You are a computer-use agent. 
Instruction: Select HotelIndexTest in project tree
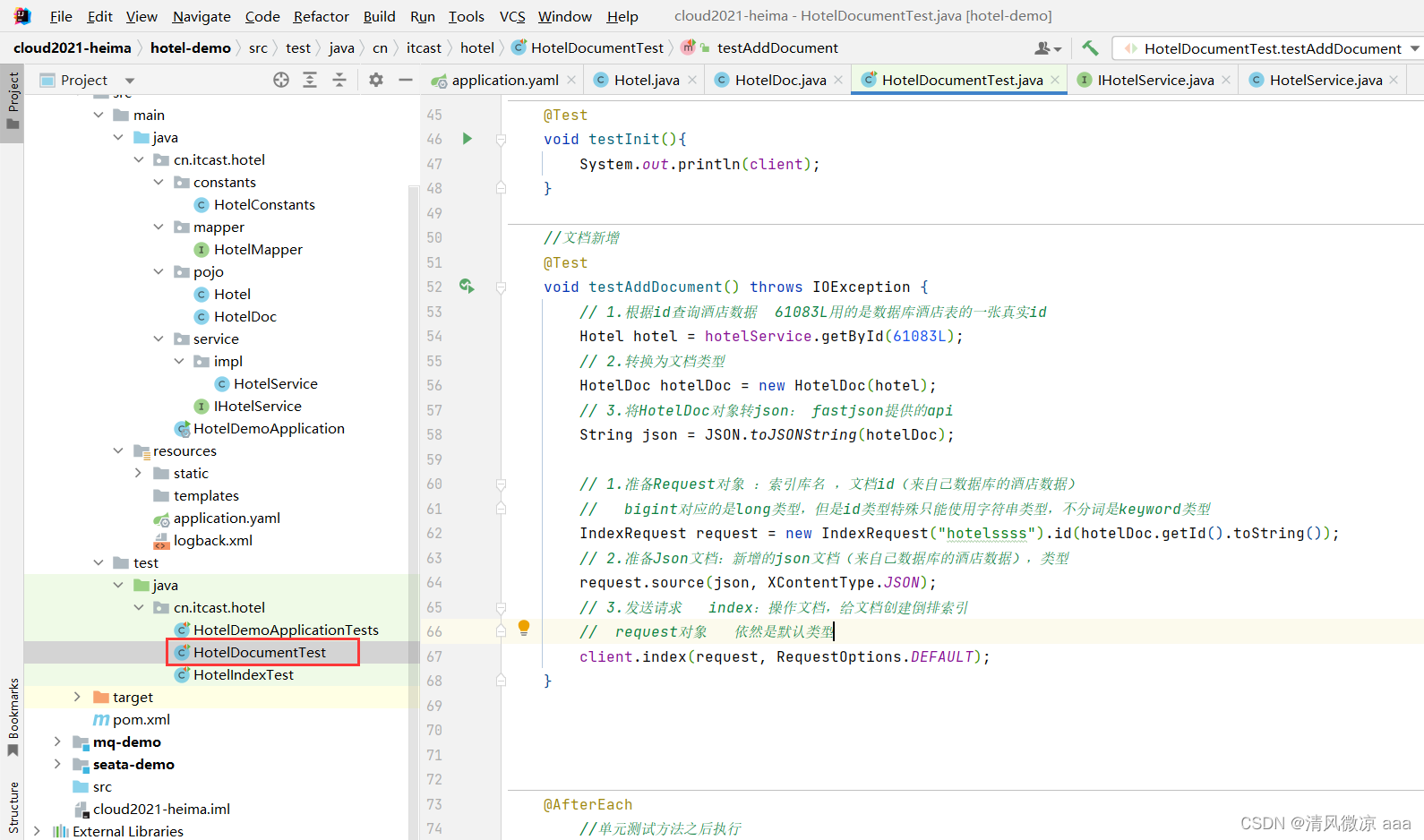click(x=243, y=675)
